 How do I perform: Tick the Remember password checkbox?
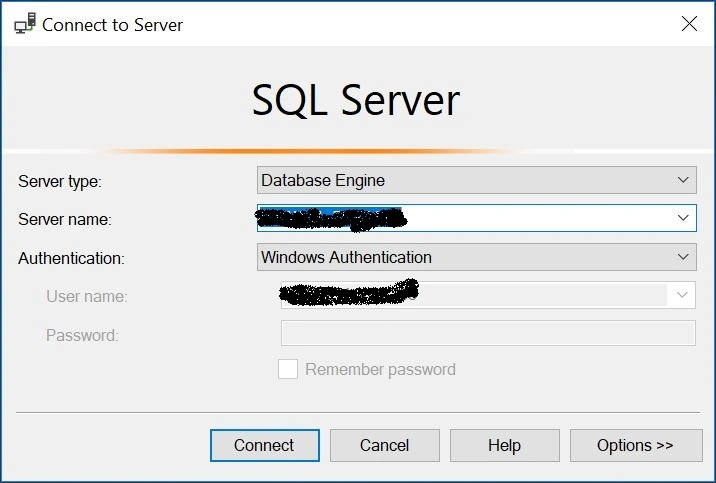[288, 369]
